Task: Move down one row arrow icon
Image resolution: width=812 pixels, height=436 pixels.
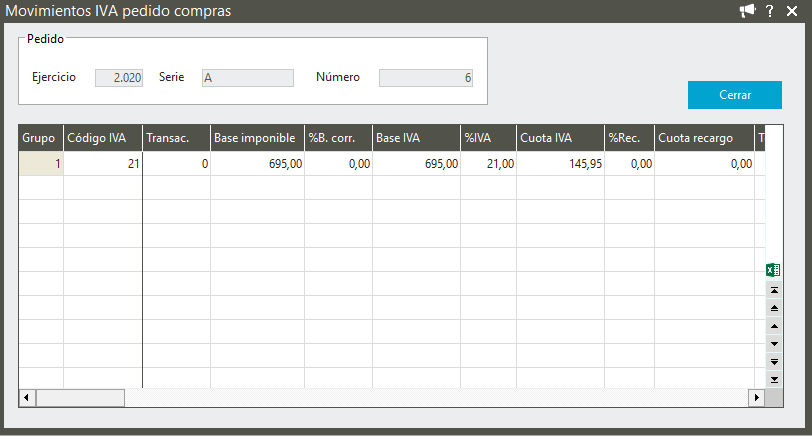Action: pos(774,344)
